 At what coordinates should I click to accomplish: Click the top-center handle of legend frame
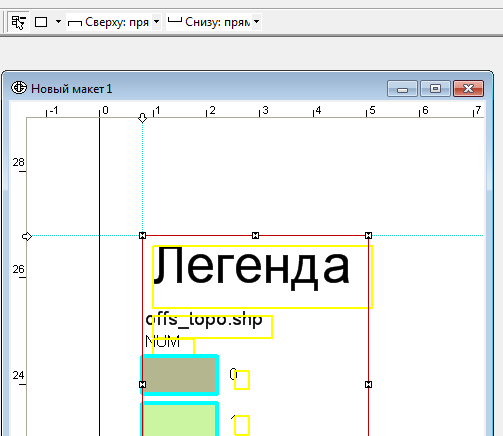point(255,236)
